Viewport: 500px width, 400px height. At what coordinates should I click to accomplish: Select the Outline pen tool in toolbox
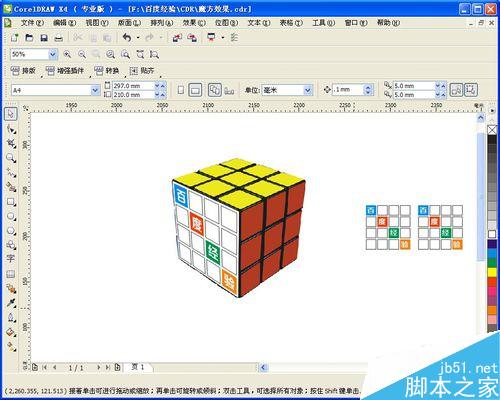click(11, 317)
